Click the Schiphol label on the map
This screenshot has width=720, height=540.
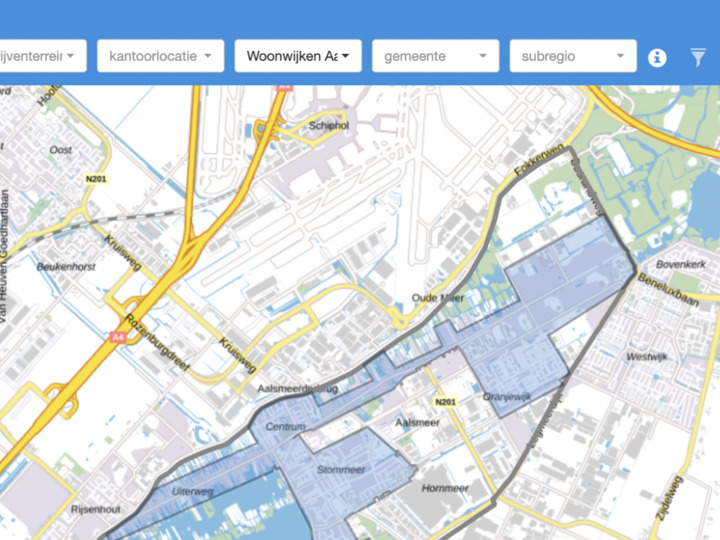pyautogui.click(x=329, y=126)
